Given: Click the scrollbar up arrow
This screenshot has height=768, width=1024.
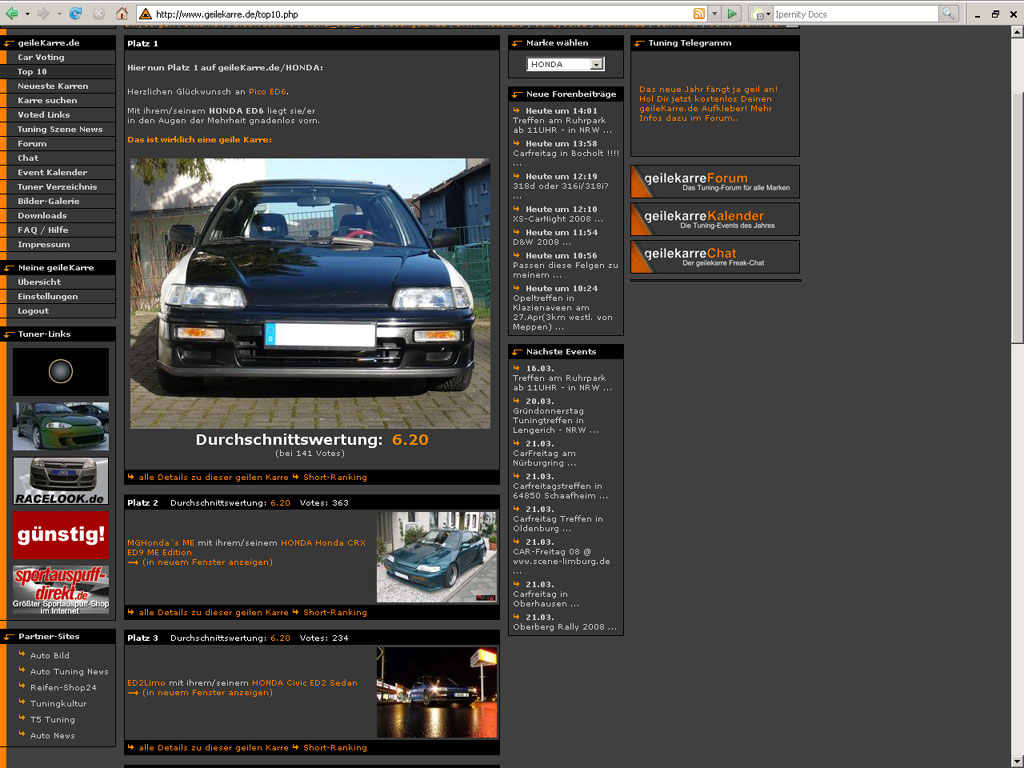Looking at the screenshot, I should (1017, 31).
